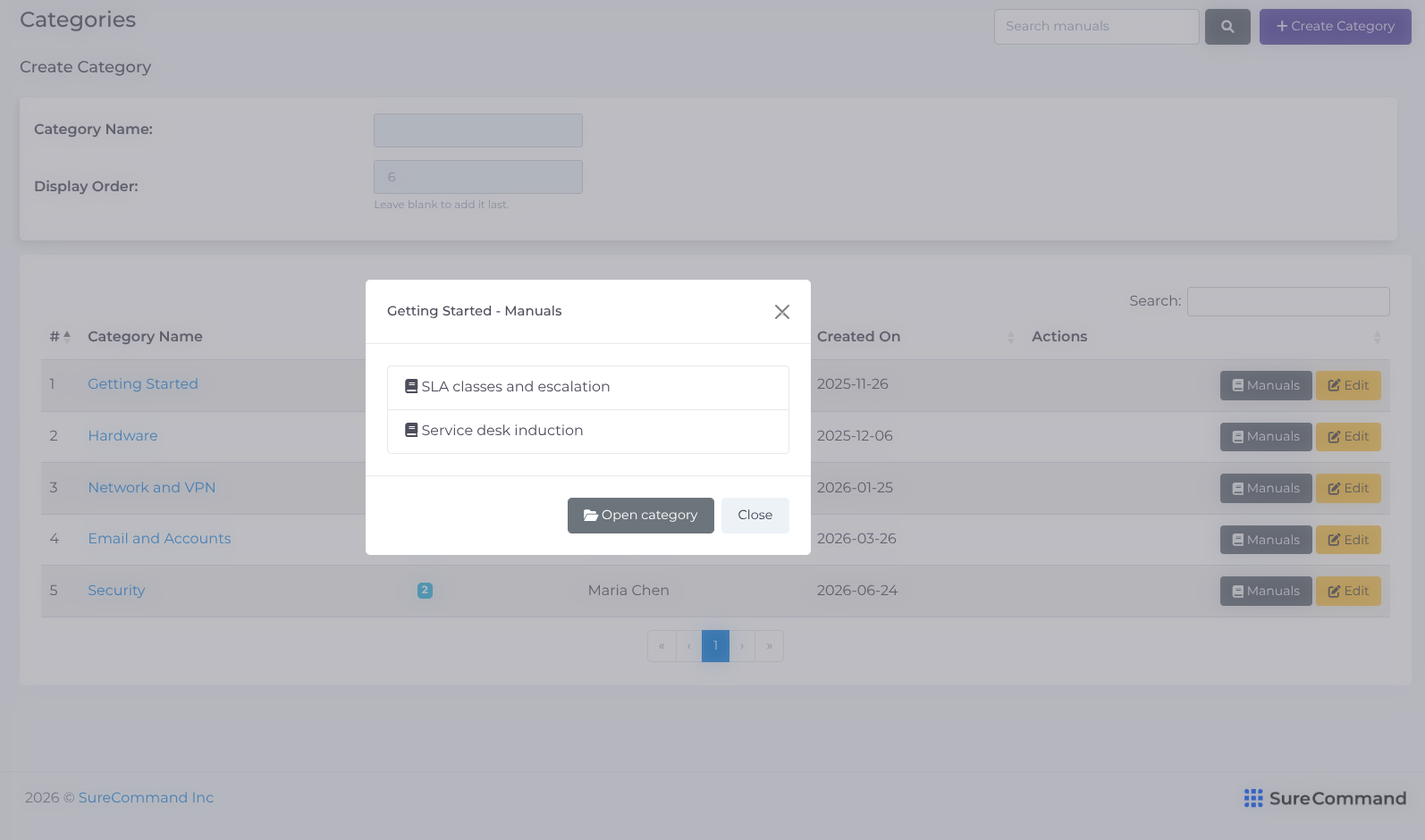The image size is (1425, 840).
Task: Show Manuals for Hardware row
Action: pos(1266,437)
